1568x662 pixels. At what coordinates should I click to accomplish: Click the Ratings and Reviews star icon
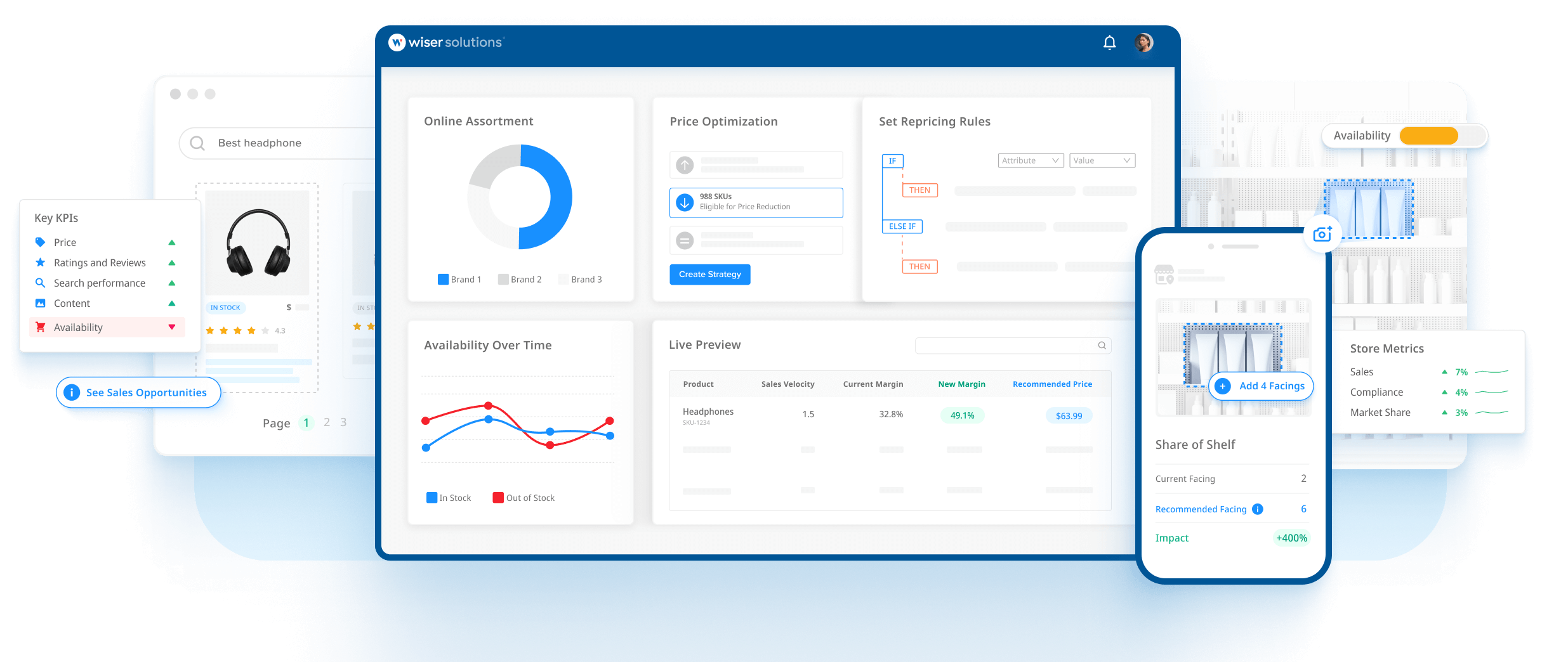click(39, 262)
